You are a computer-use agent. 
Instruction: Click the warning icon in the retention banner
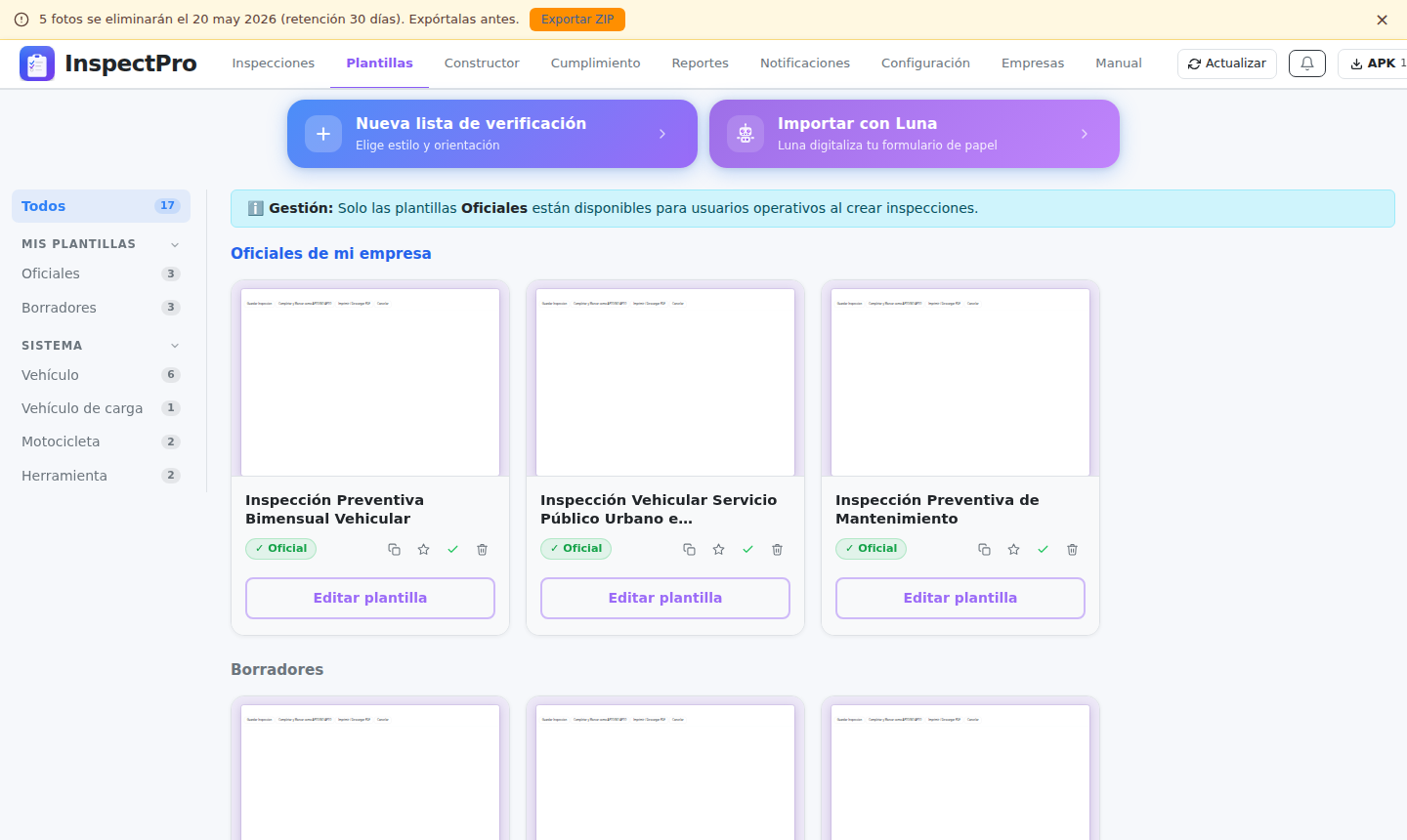[x=21, y=20]
